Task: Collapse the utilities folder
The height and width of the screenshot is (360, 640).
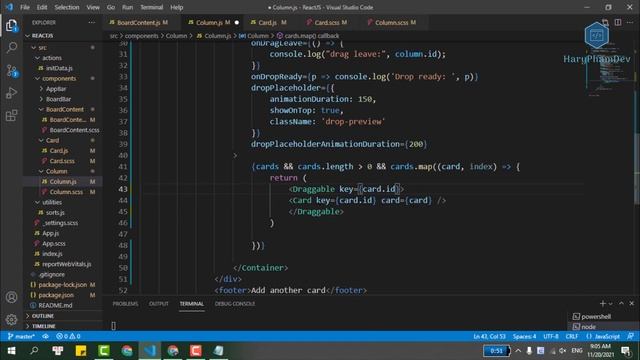Action: click(52, 202)
